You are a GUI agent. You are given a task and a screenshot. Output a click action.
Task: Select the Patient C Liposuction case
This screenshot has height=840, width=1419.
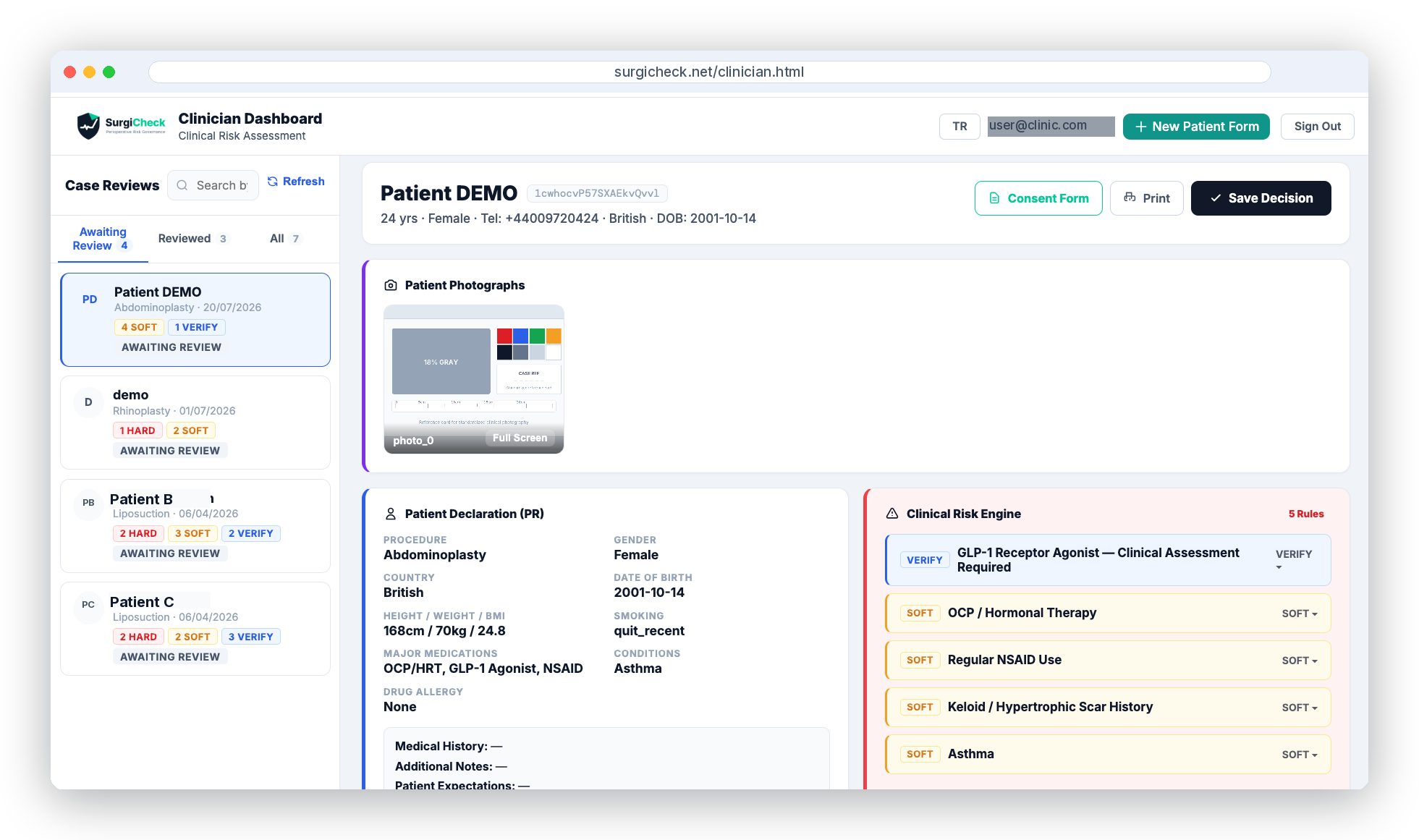point(195,629)
